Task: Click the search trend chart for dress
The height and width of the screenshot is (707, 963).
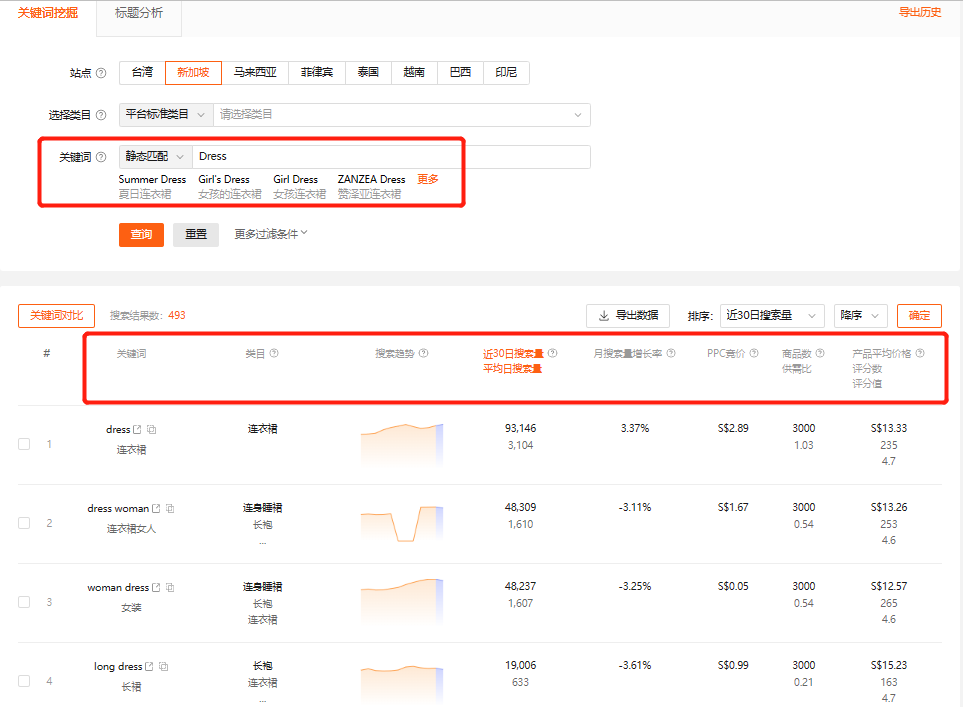Action: coord(402,444)
